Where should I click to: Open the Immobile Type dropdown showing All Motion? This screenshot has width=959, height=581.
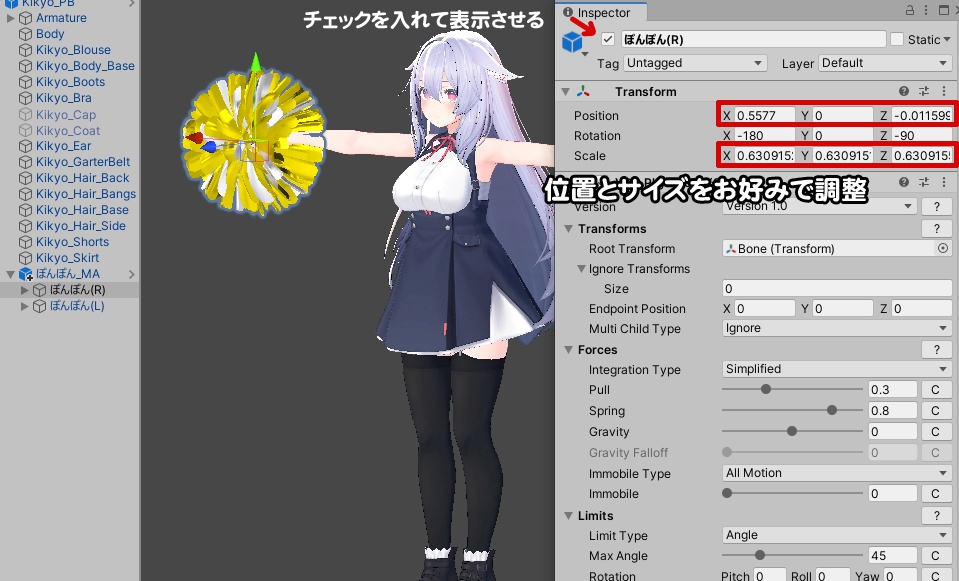[836, 472]
